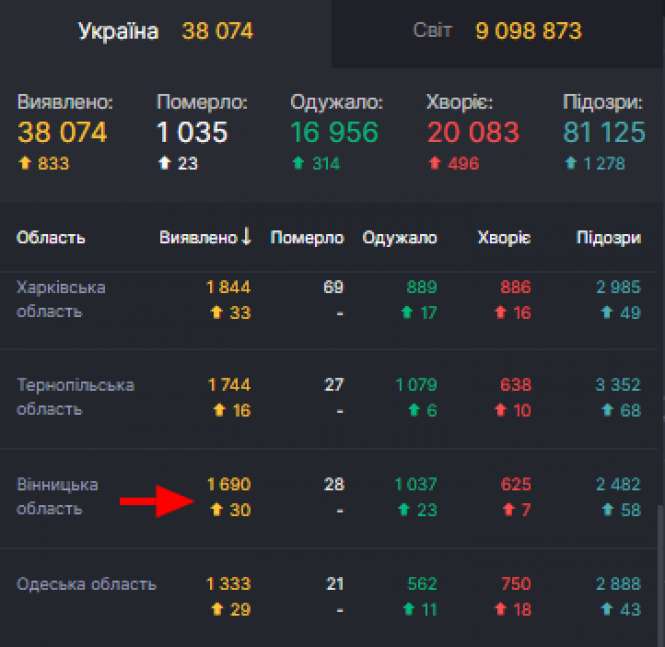Screen dimensions: 665x647
Task: Sort table by Померло column
Action: click(x=307, y=238)
